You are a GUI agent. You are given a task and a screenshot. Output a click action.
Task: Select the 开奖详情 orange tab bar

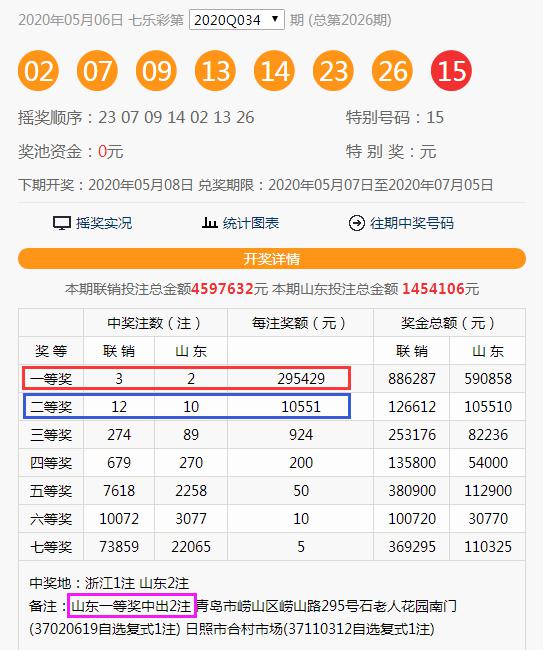(272, 259)
